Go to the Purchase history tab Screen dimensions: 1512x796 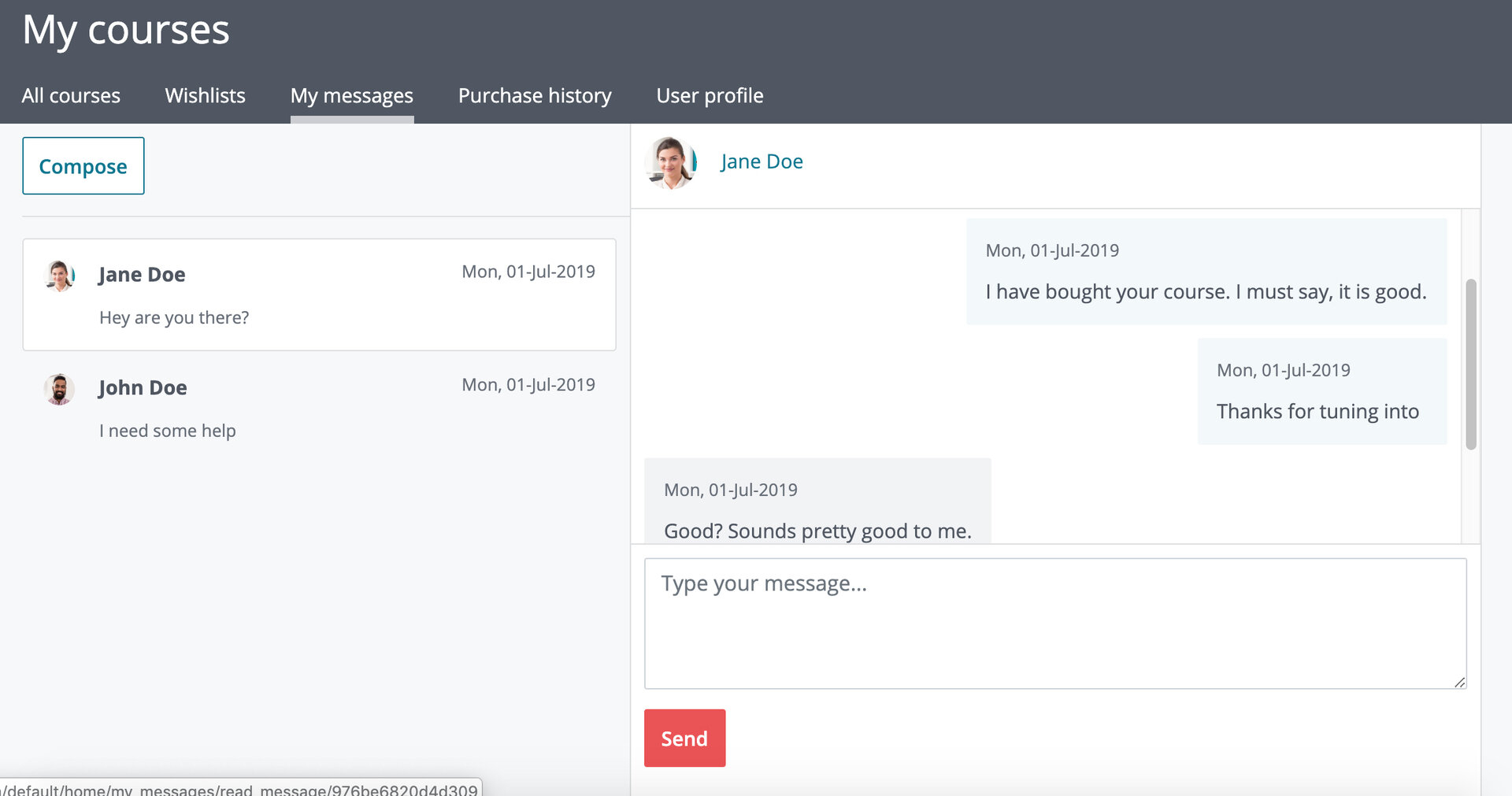click(535, 96)
